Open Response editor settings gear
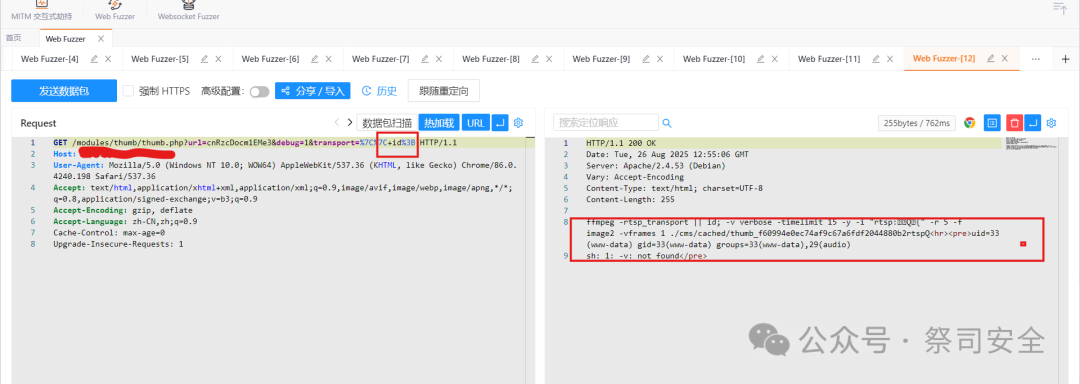 pyautogui.click(x=1052, y=123)
